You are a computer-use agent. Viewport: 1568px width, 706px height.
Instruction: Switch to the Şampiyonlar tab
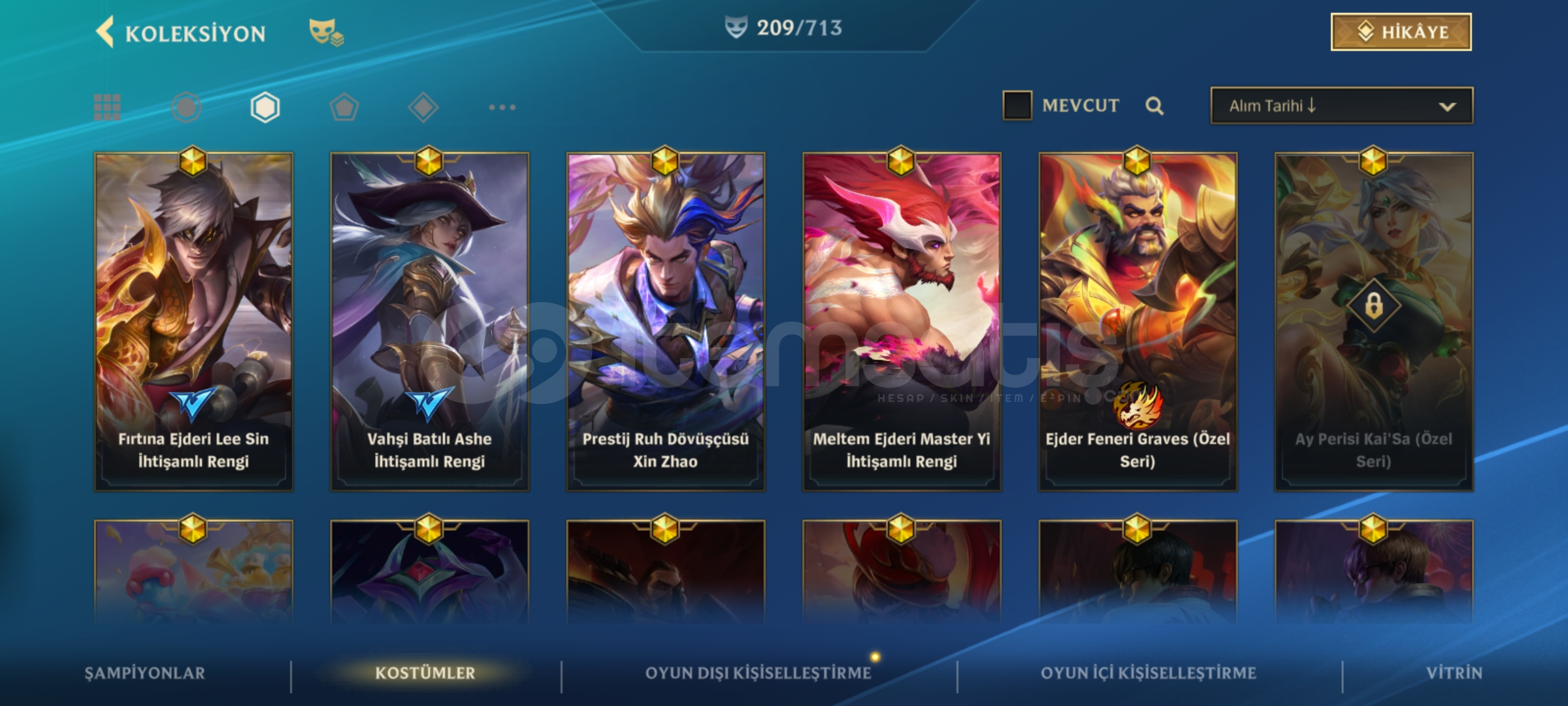coord(144,673)
